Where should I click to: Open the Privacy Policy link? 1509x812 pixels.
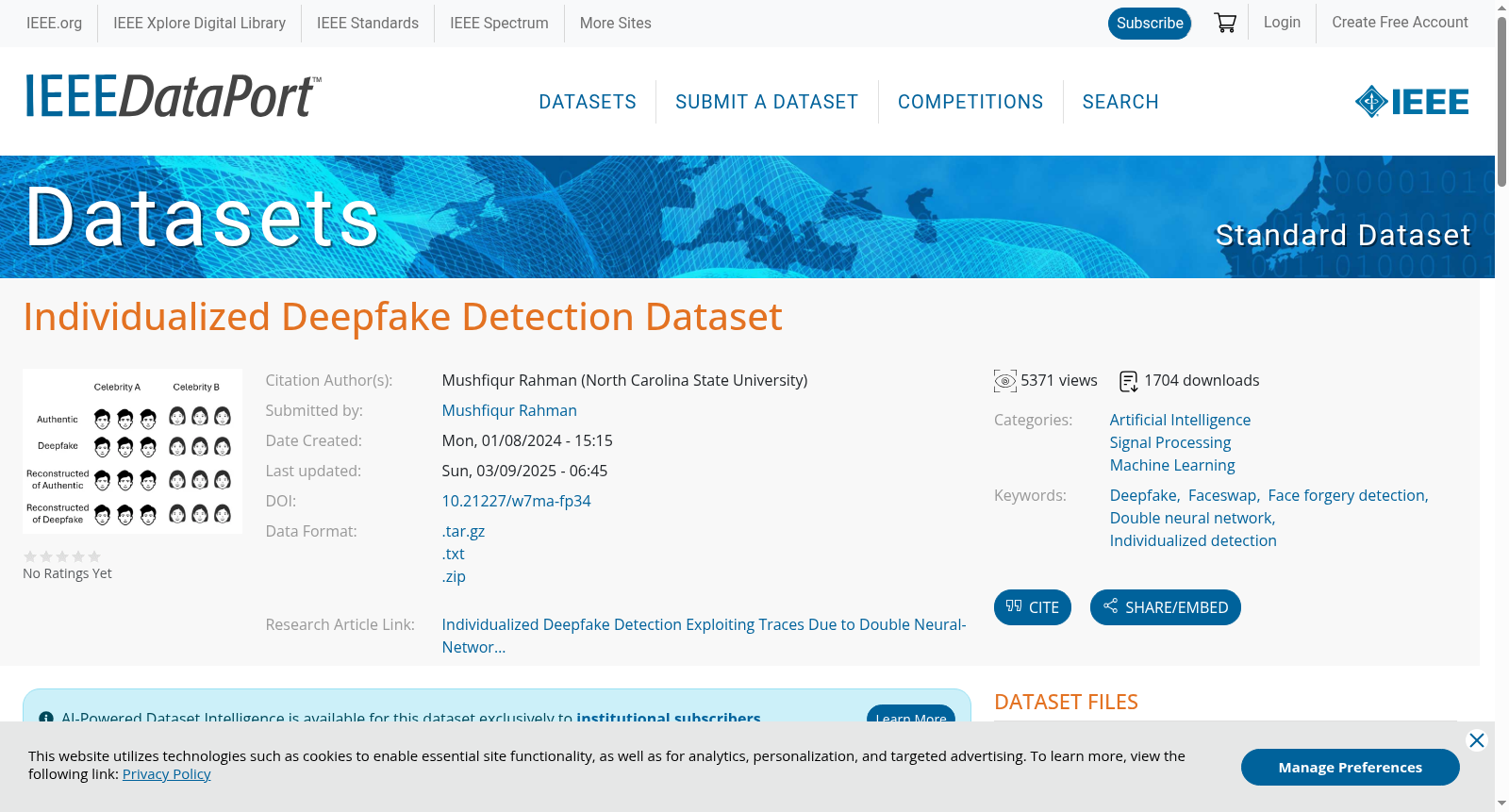click(x=166, y=774)
